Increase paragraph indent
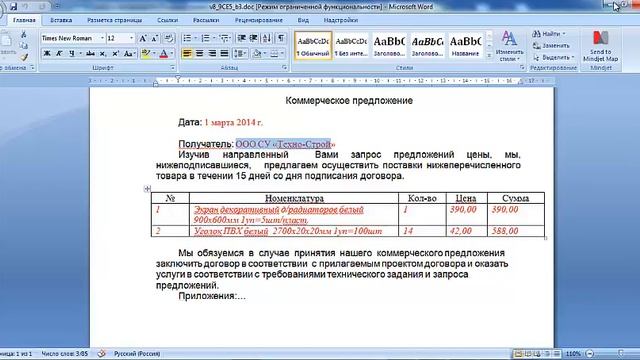Screen dimensions: 640x360 (x=254, y=38)
